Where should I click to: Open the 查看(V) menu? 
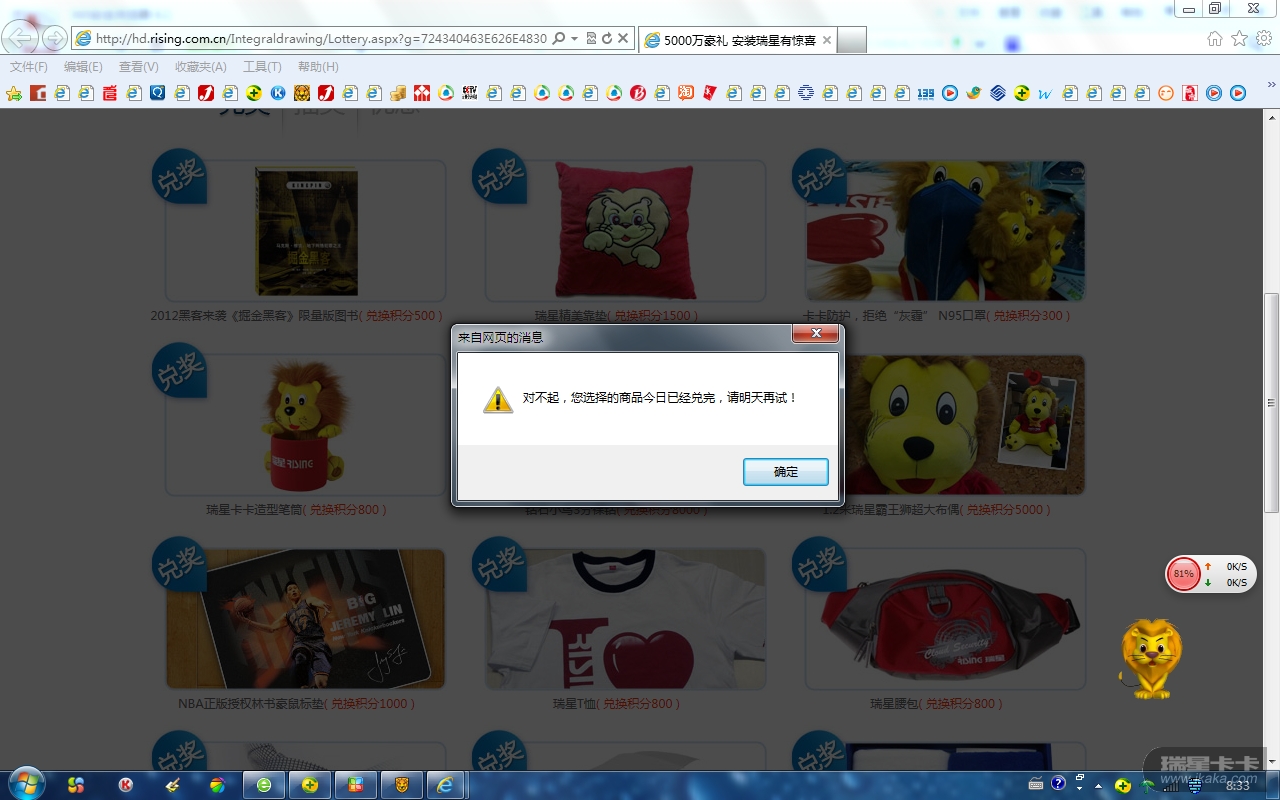138,67
